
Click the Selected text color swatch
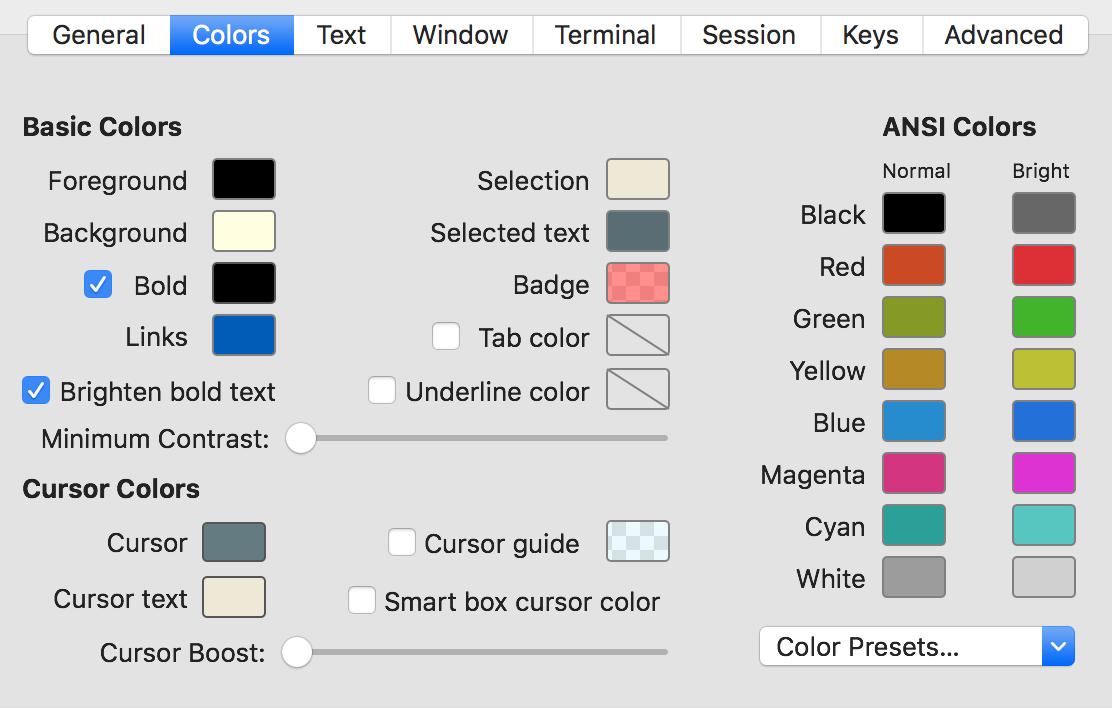[637, 232]
